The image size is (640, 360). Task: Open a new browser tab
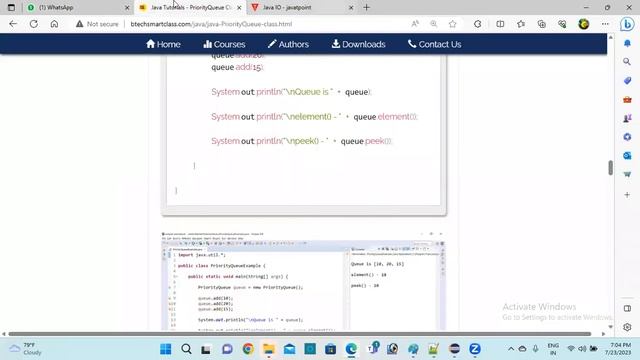(367, 7)
